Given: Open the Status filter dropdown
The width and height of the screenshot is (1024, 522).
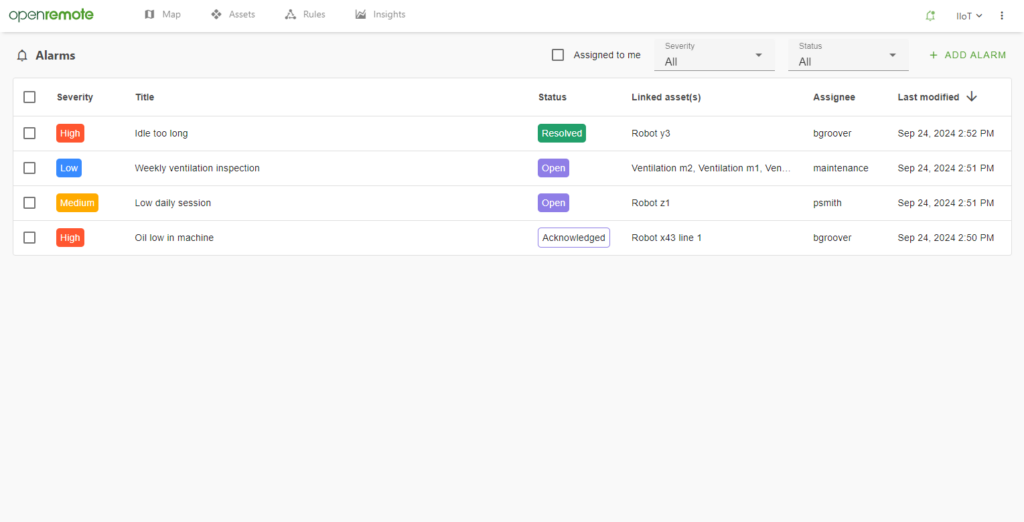Looking at the screenshot, I should [x=848, y=55].
